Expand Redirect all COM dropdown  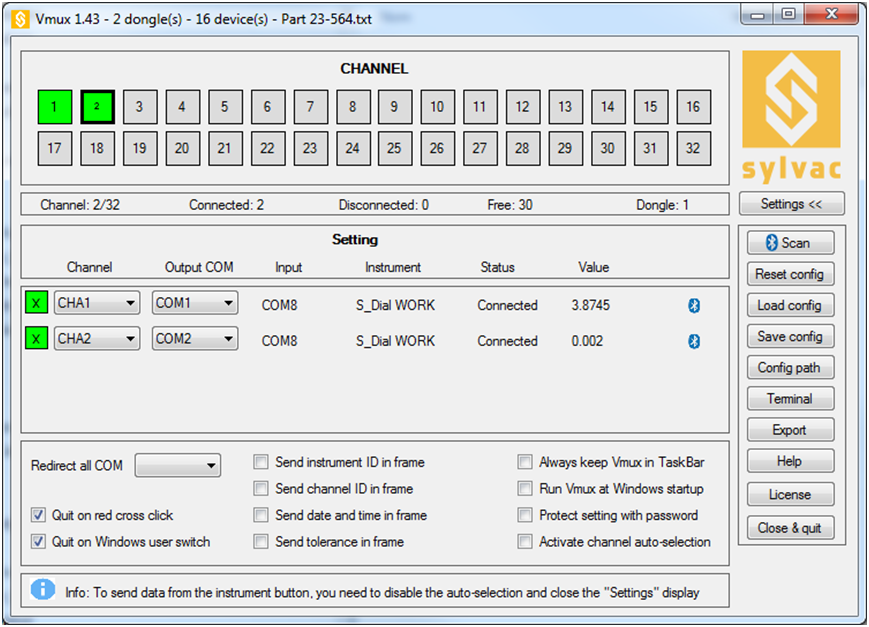coord(178,466)
